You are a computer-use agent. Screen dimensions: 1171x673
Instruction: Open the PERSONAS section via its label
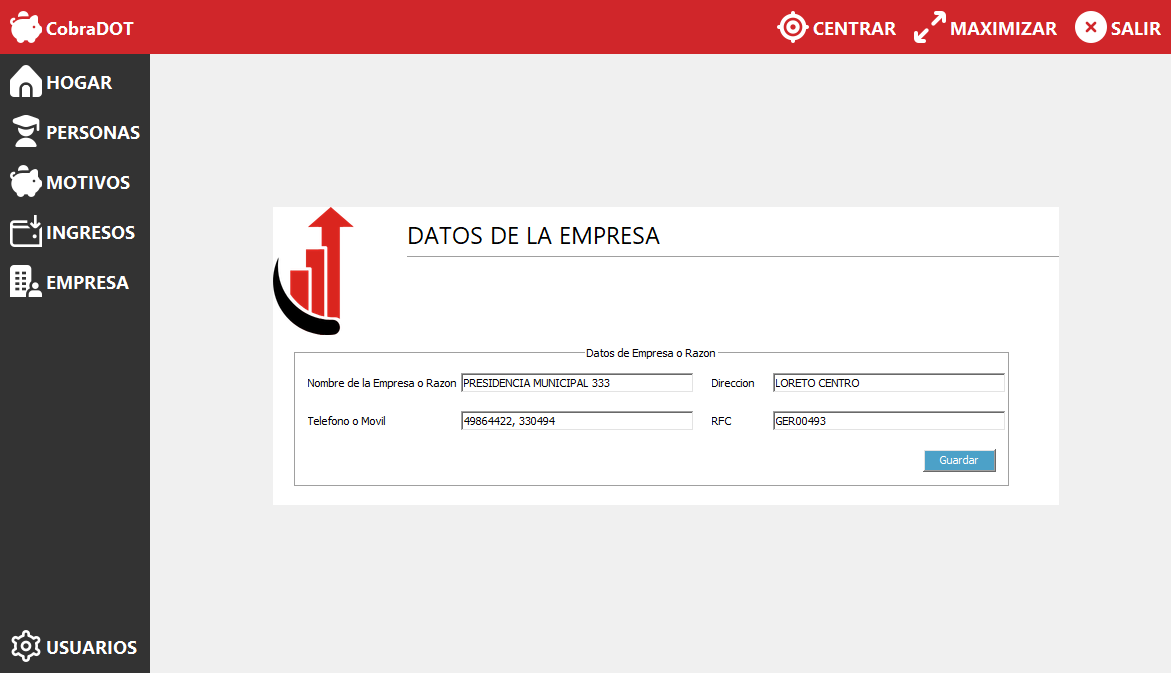pyautogui.click(x=93, y=132)
